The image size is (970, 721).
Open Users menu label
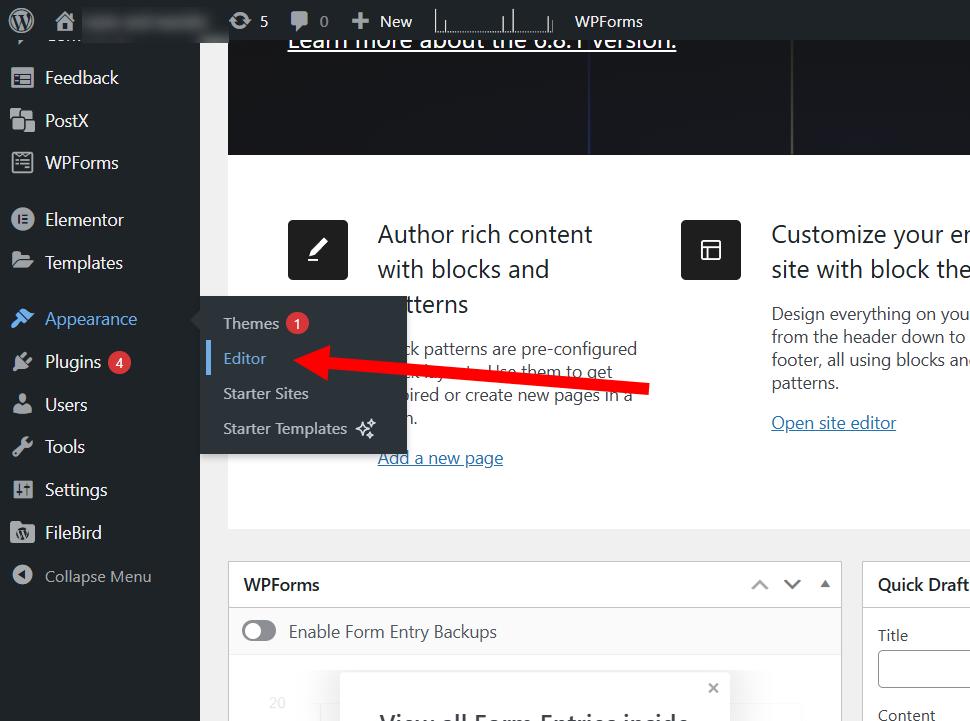click(x=66, y=405)
